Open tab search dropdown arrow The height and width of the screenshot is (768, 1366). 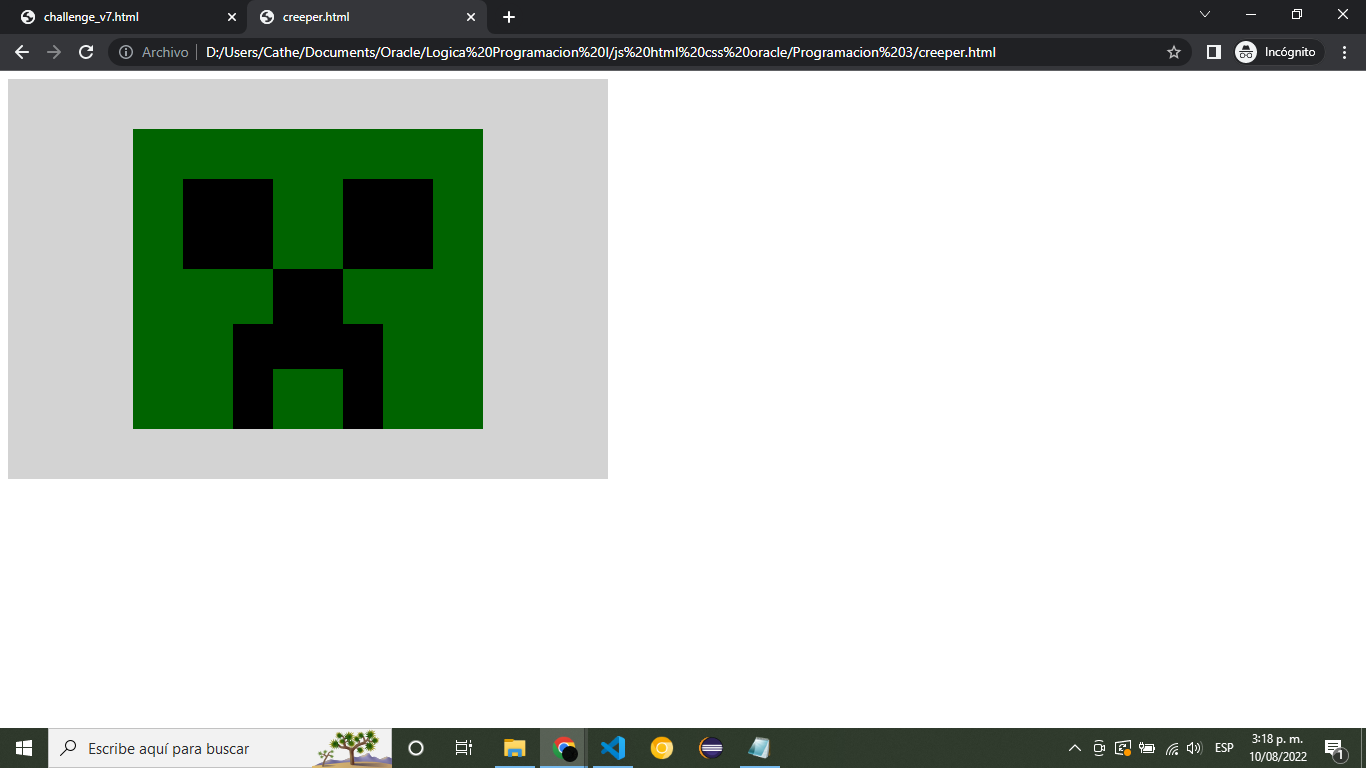[1205, 14]
